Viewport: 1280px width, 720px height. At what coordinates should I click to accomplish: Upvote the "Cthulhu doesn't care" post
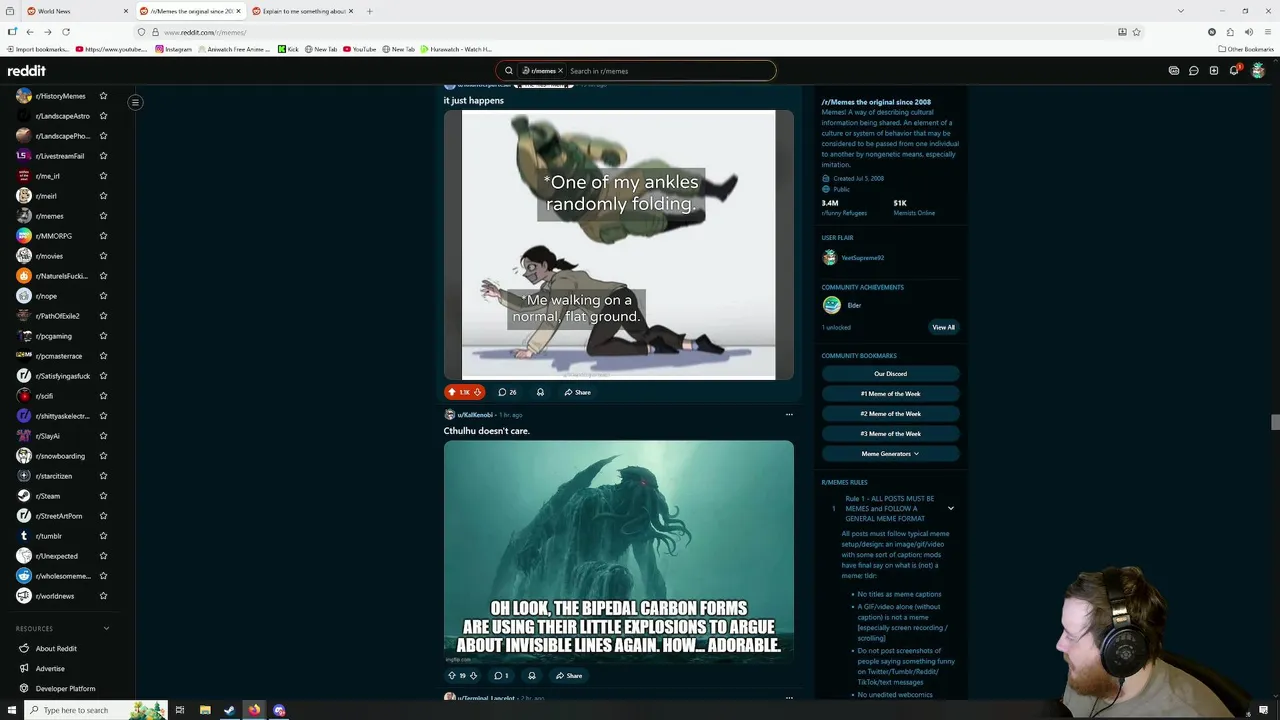point(451,676)
